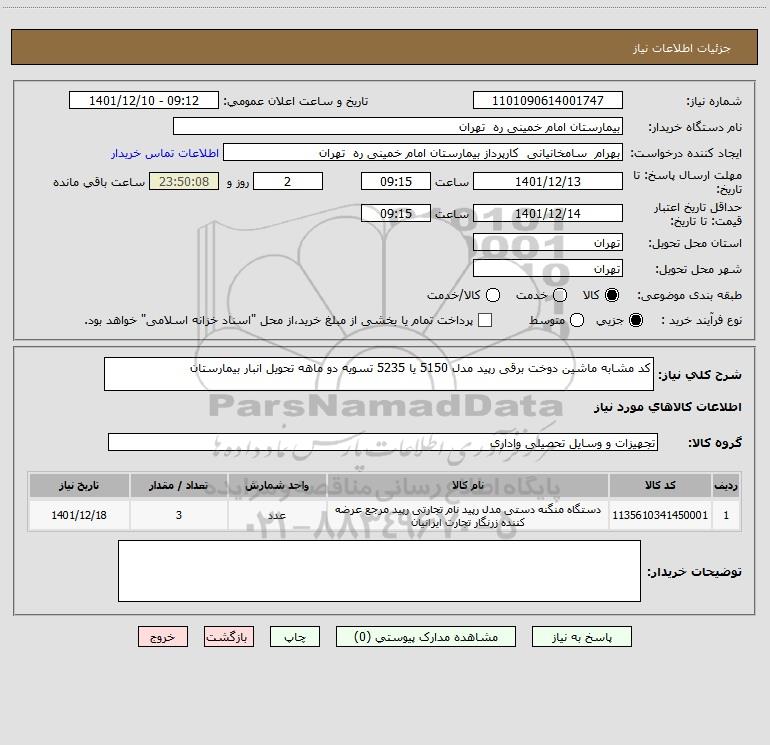The image size is (770, 745).
Task: Click the price validity time 09:15 field
Action: (396, 213)
